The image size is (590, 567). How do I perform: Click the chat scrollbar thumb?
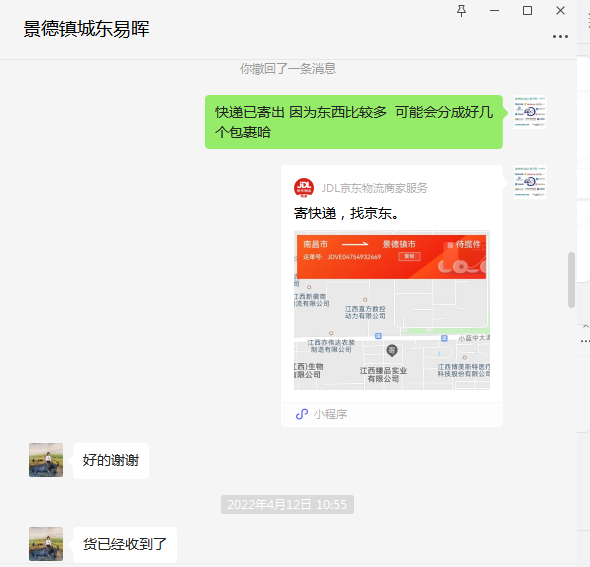pos(571,280)
